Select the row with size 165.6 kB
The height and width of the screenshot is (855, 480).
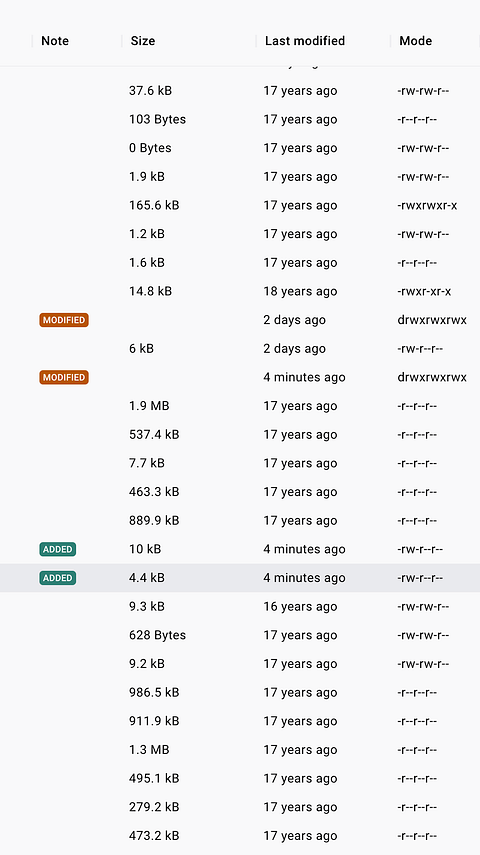pyautogui.click(x=240, y=206)
